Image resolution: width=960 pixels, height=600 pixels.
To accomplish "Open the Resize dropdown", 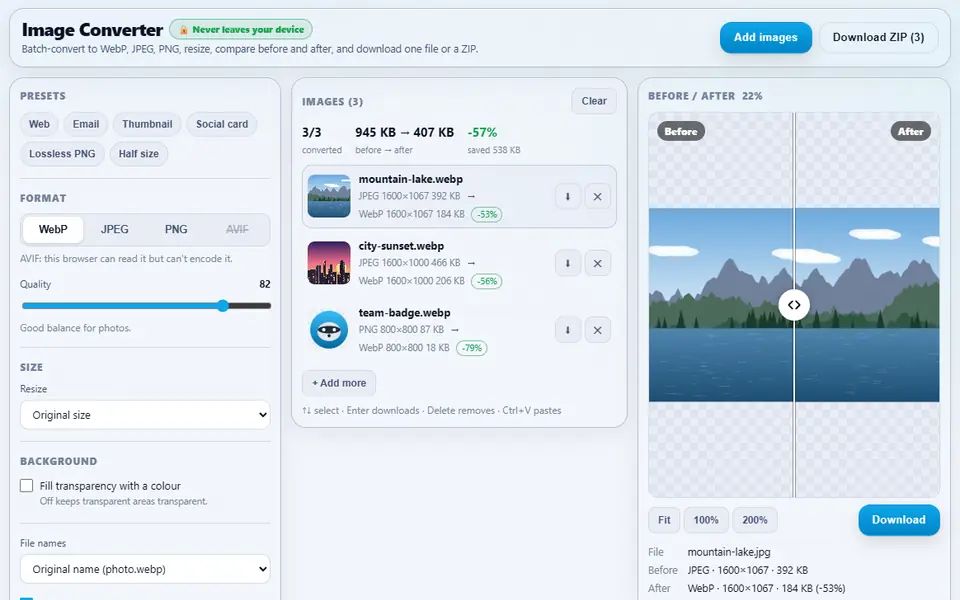I will click(145, 415).
